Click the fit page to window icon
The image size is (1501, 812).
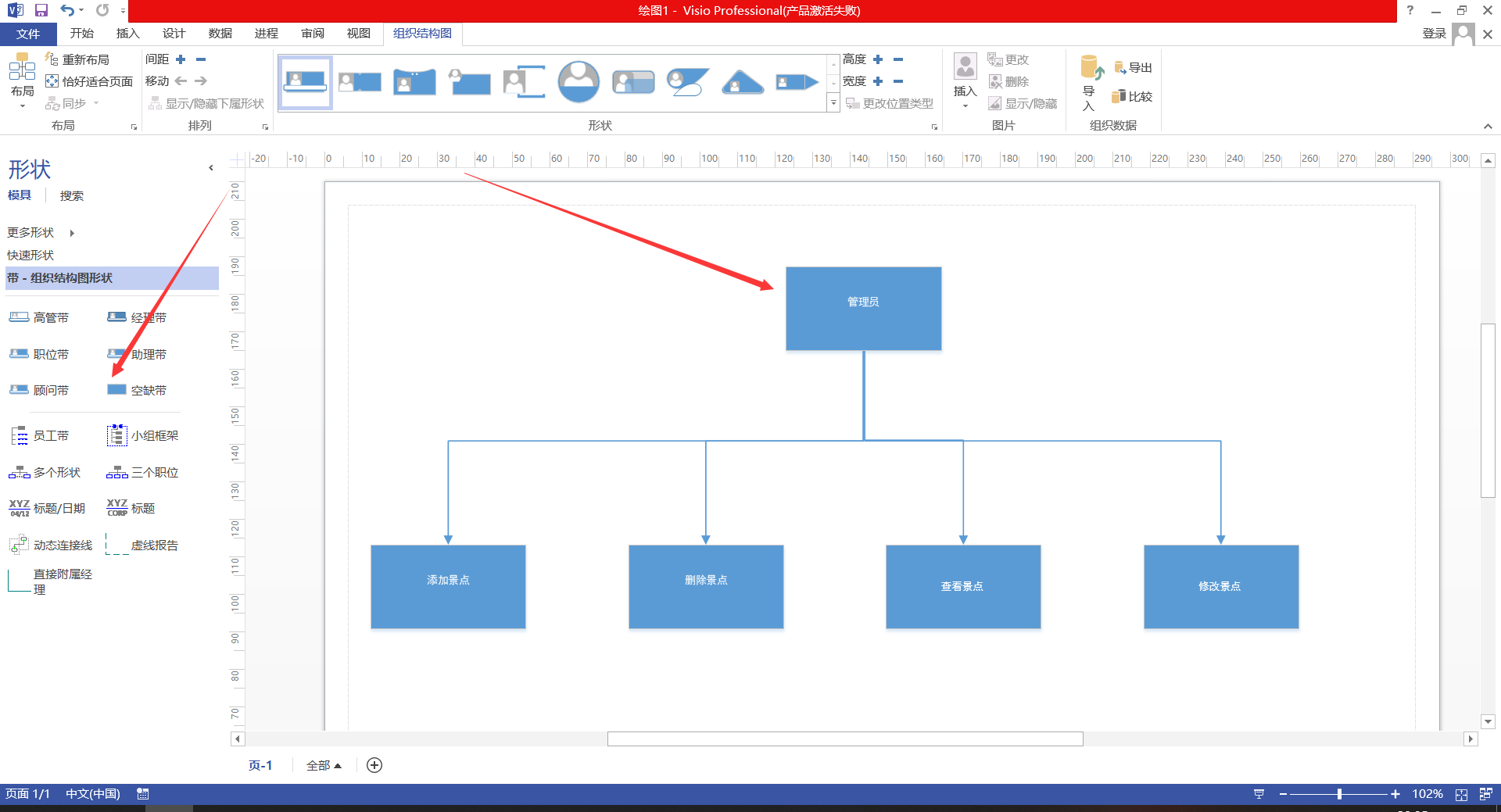tap(1461, 794)
